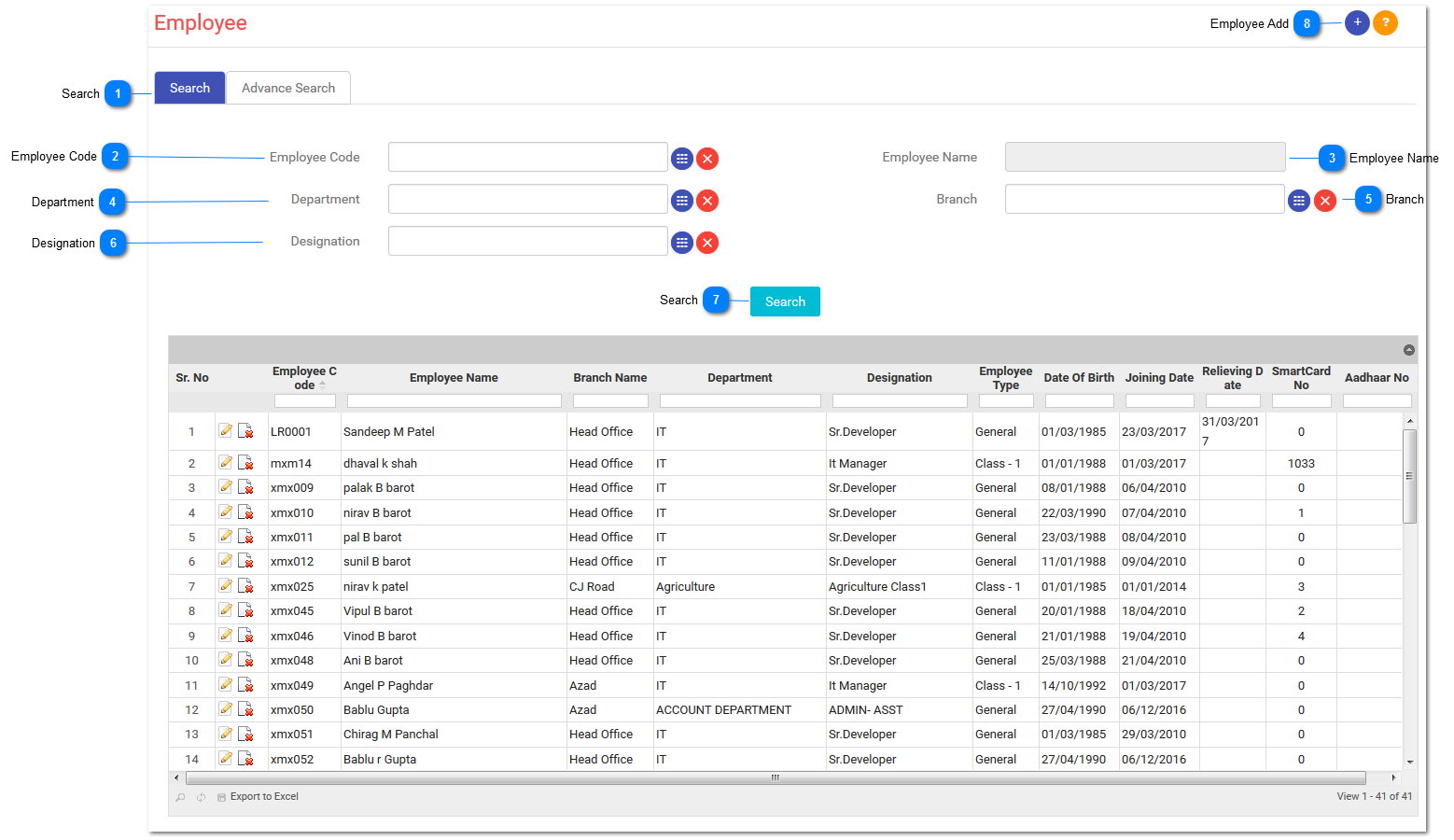Screen dimensions: 1454x840
Task: Click into the Designation input field
Action: coord(528,241)
